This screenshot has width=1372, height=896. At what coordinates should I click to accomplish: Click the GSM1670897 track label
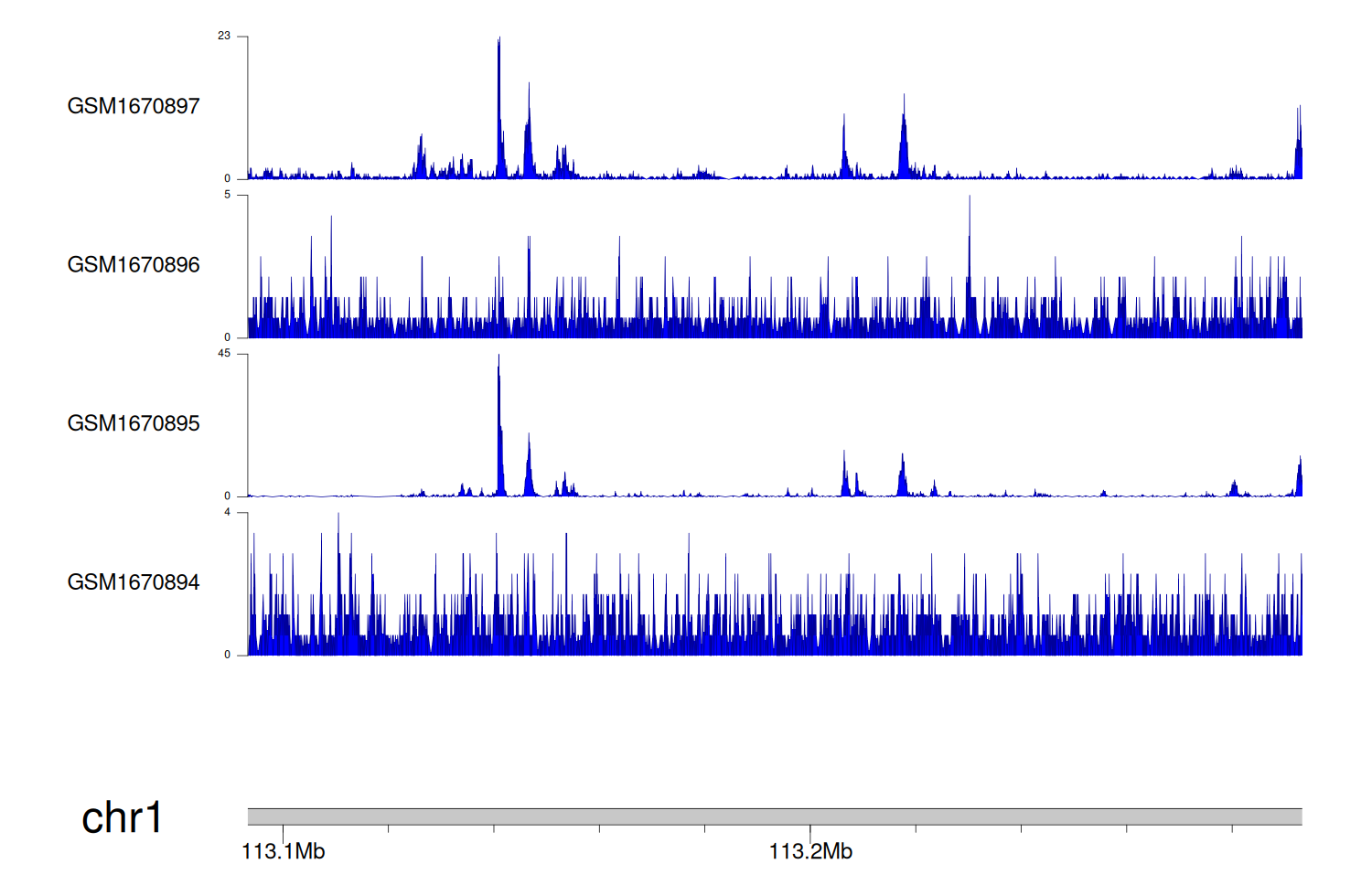(134, 106)
